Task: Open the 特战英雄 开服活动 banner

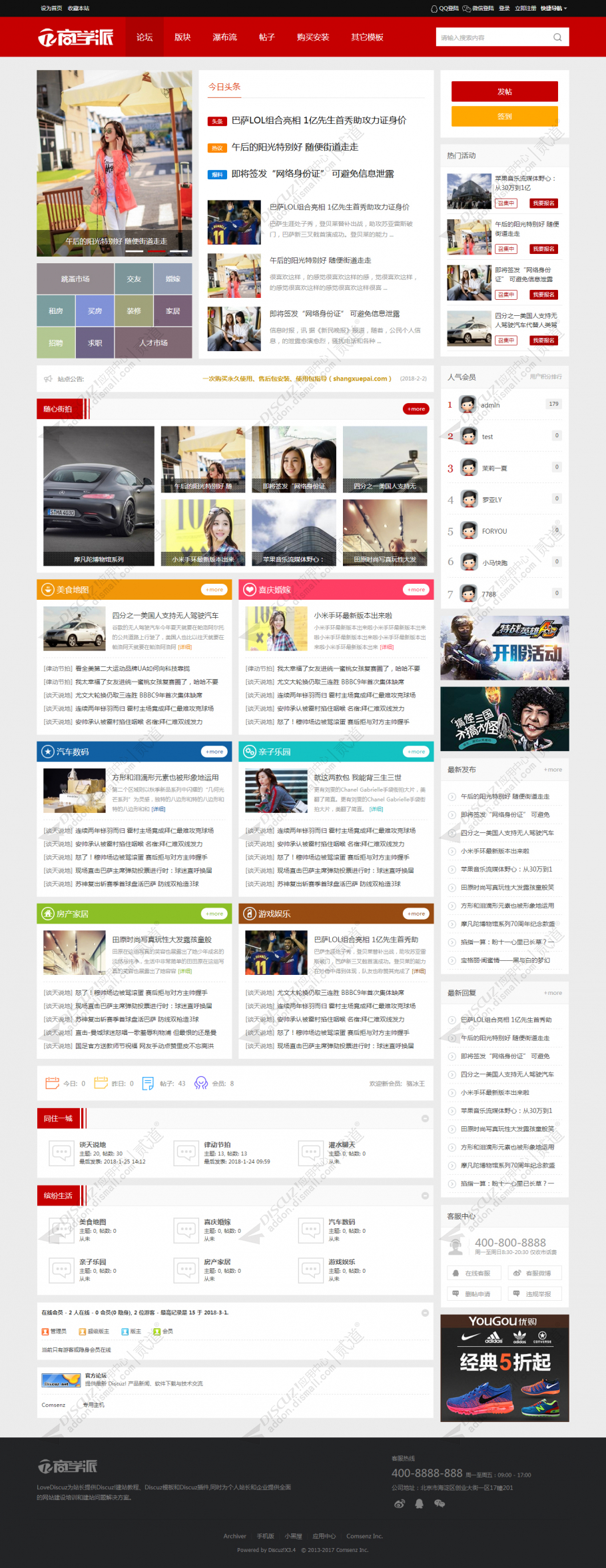Action: [505, 648]
